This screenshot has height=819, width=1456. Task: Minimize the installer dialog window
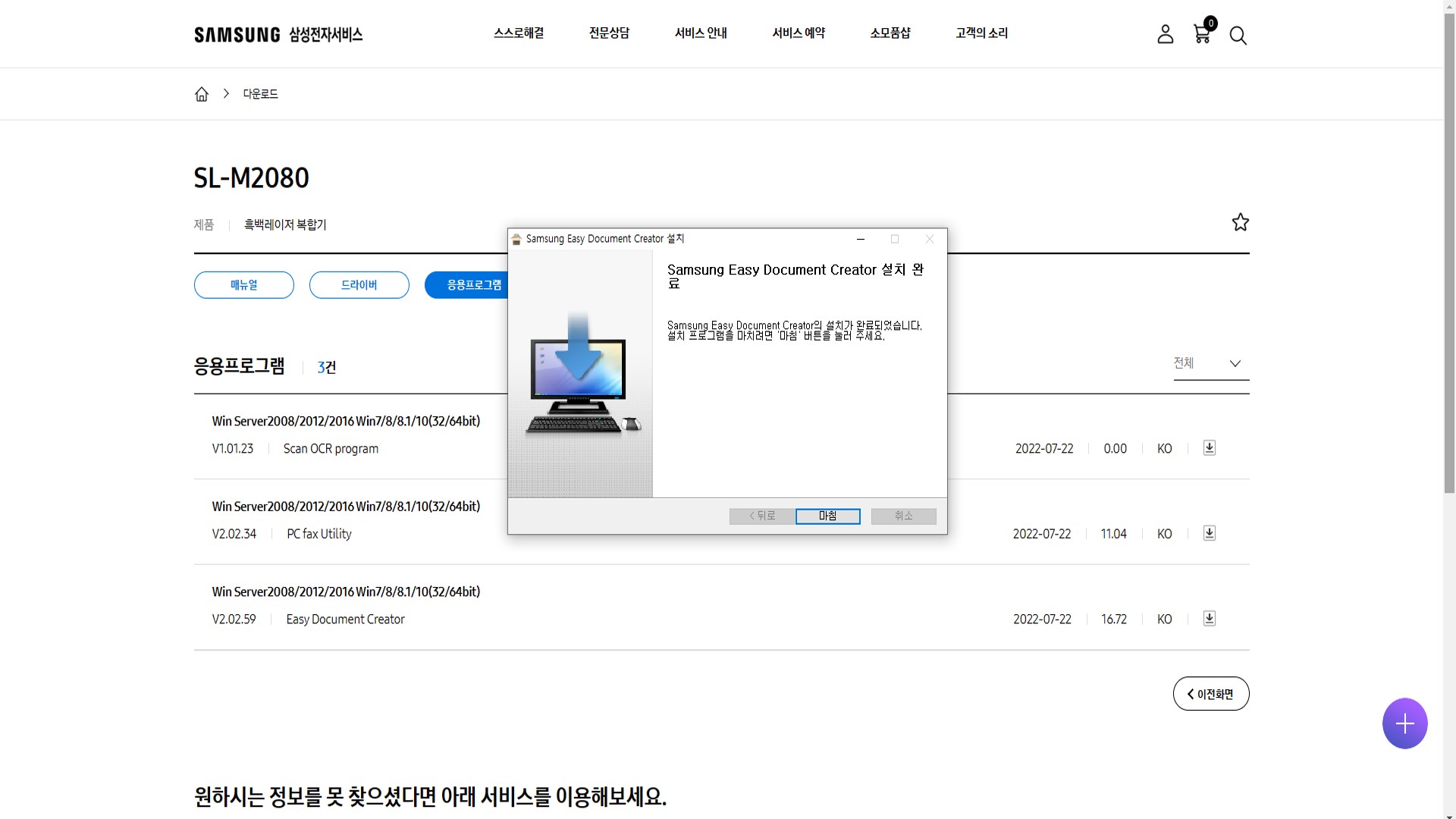point(860,239)
